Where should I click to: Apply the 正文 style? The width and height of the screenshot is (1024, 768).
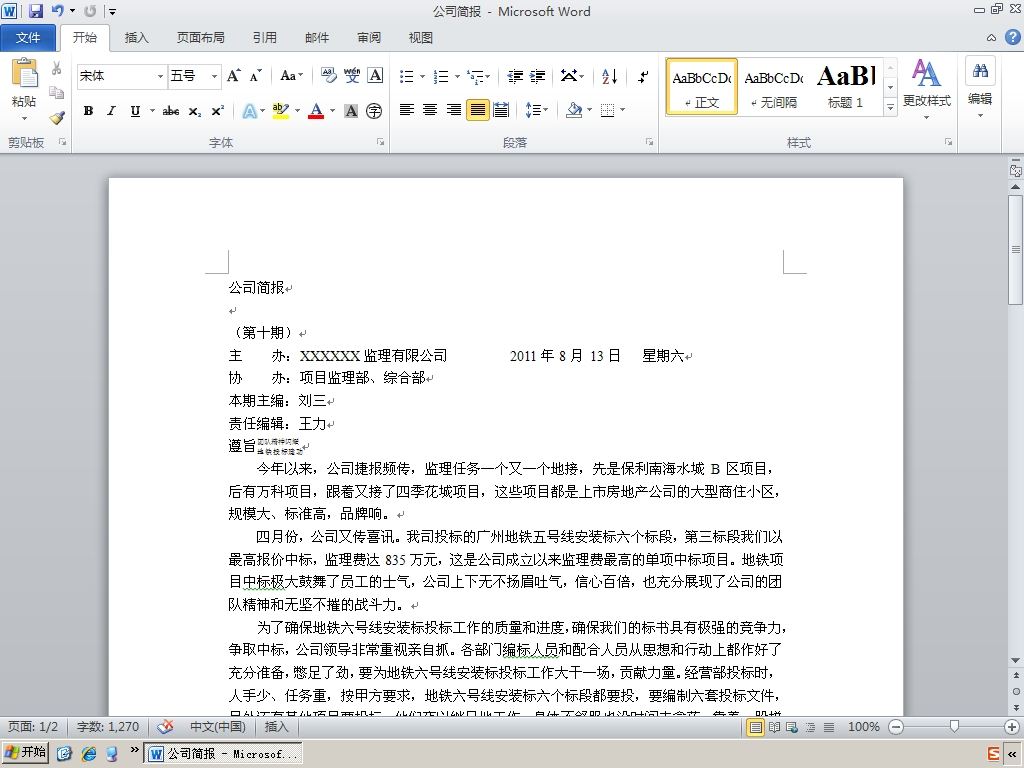[702, 87]
